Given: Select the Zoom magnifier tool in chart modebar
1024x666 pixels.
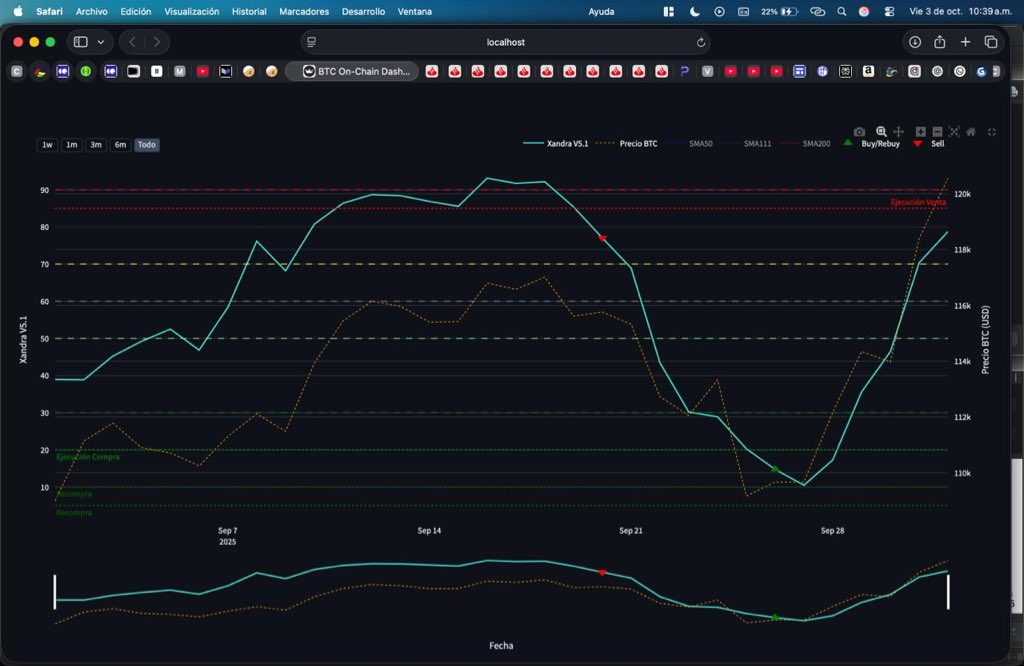Looking at the screenshot, I should (881, 132).
